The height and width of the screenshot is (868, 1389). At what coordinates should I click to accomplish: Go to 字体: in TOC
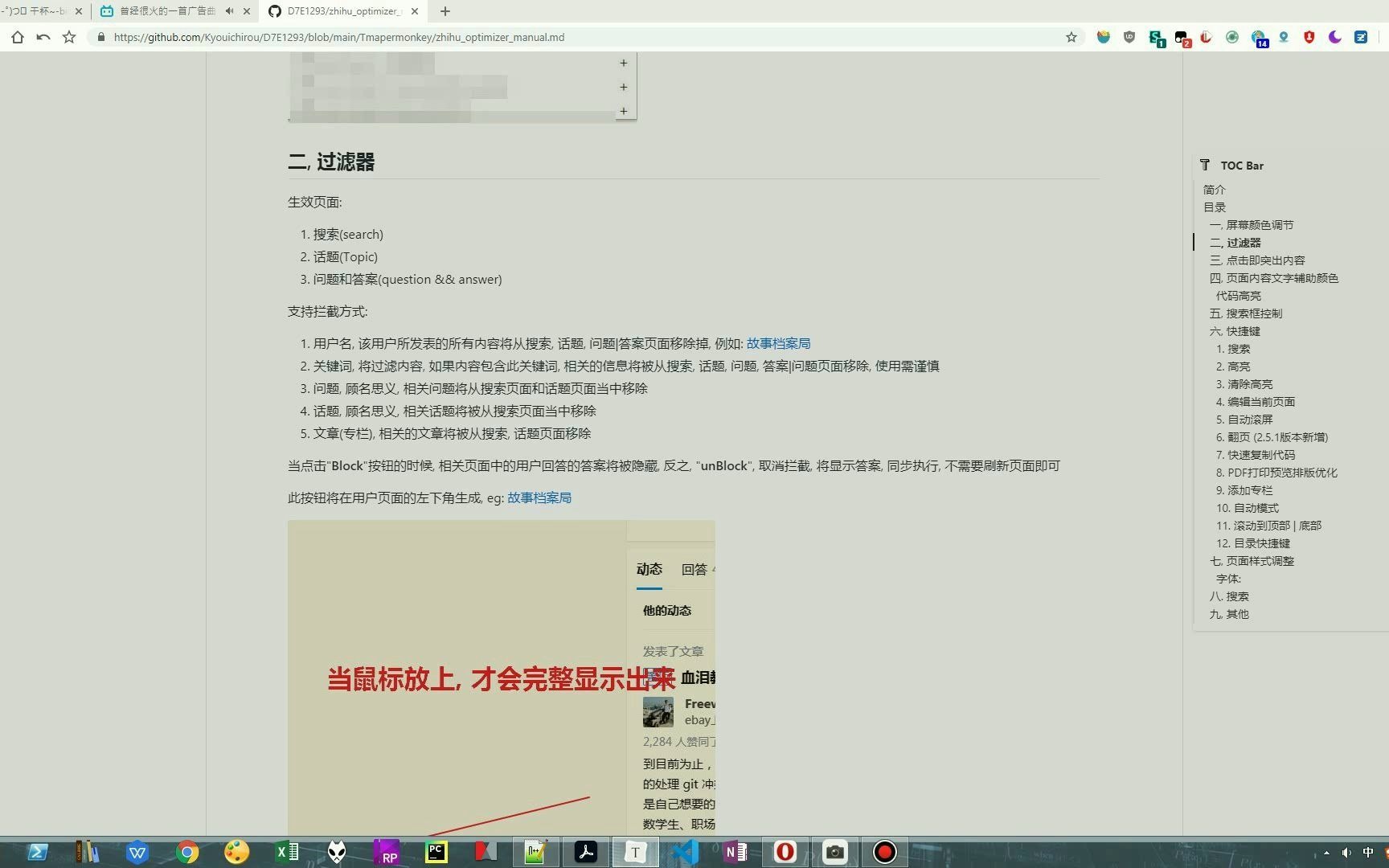click(x=1228, y=579)
